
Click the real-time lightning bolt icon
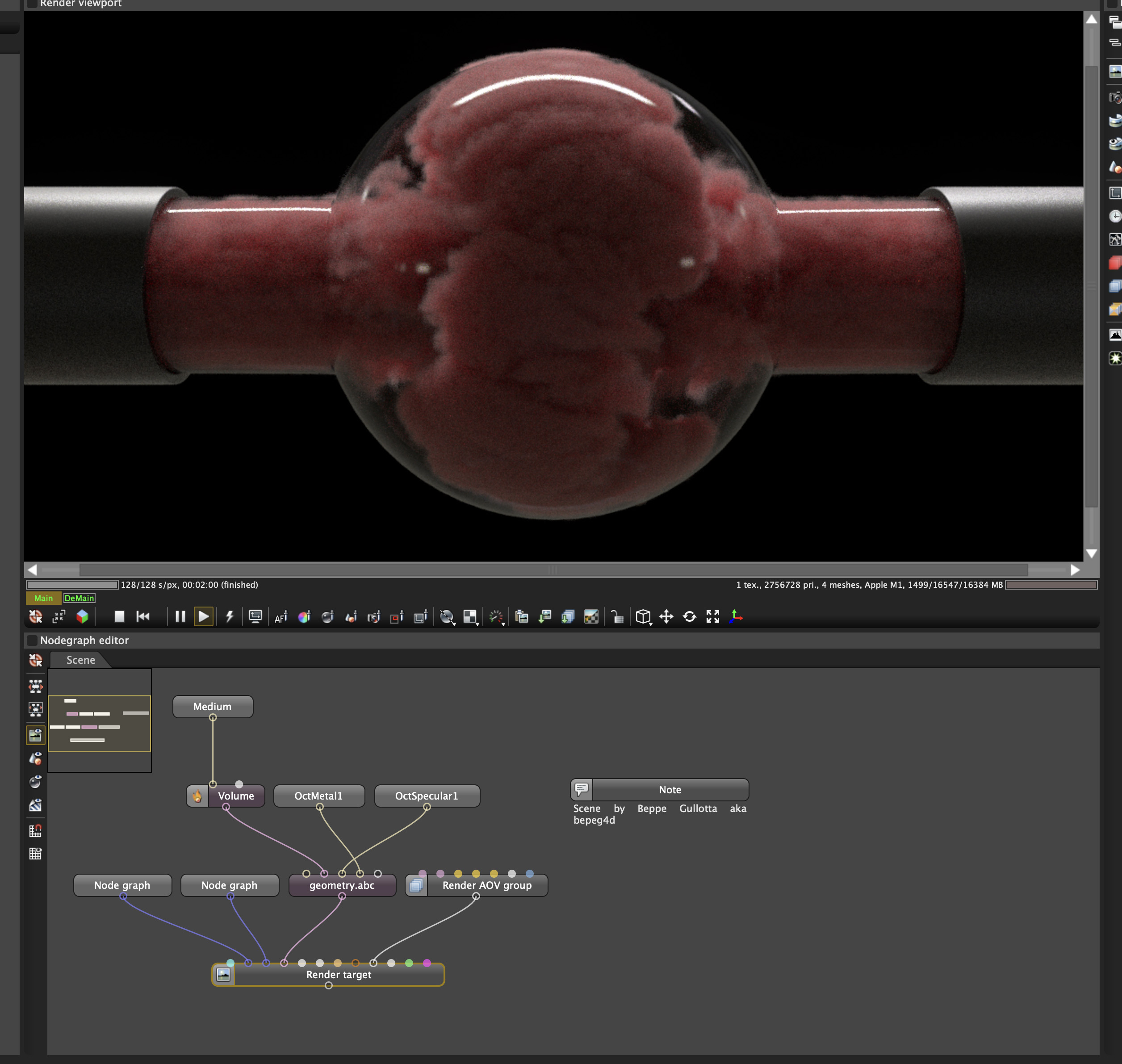tap(230, 616)
